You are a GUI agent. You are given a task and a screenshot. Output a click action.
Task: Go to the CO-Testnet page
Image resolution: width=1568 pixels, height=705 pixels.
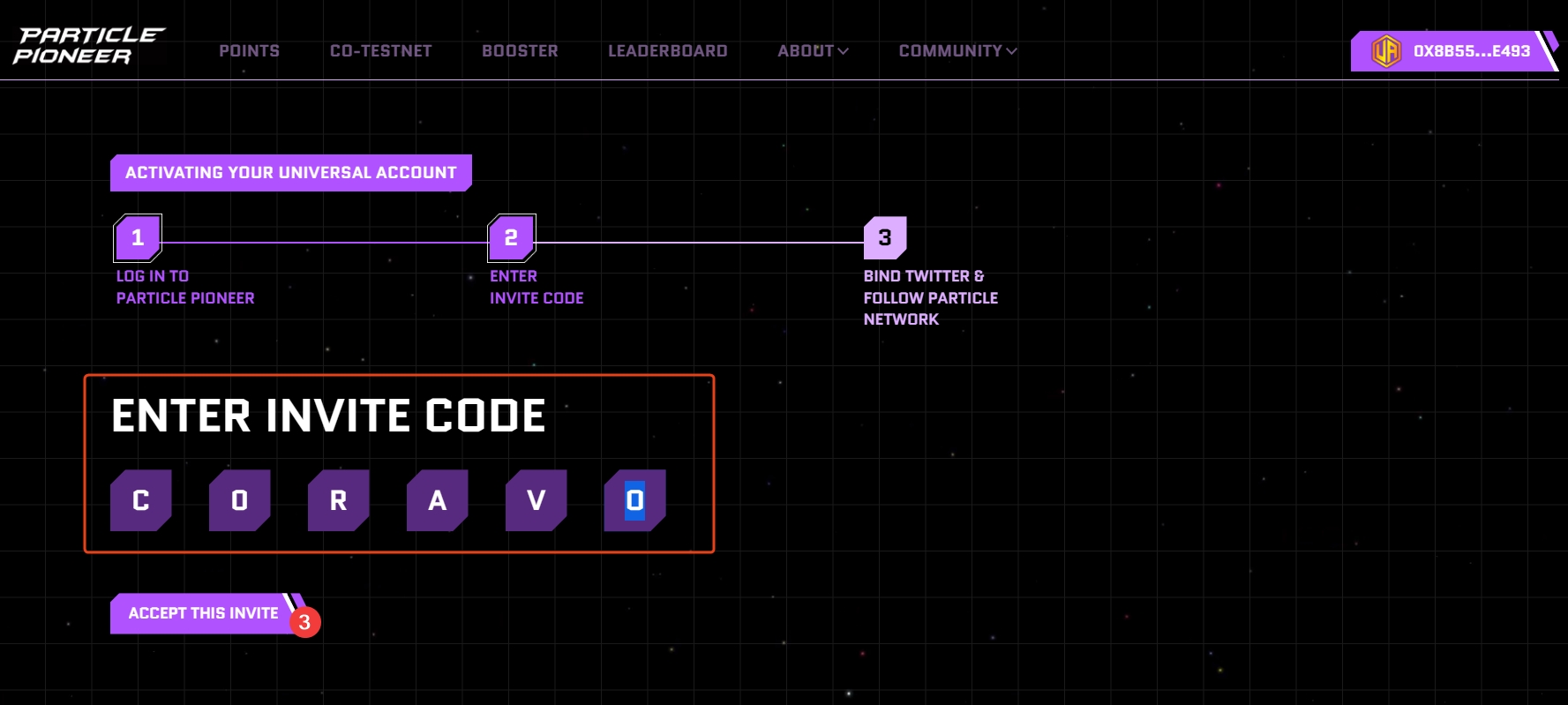[x=380, y=51]
